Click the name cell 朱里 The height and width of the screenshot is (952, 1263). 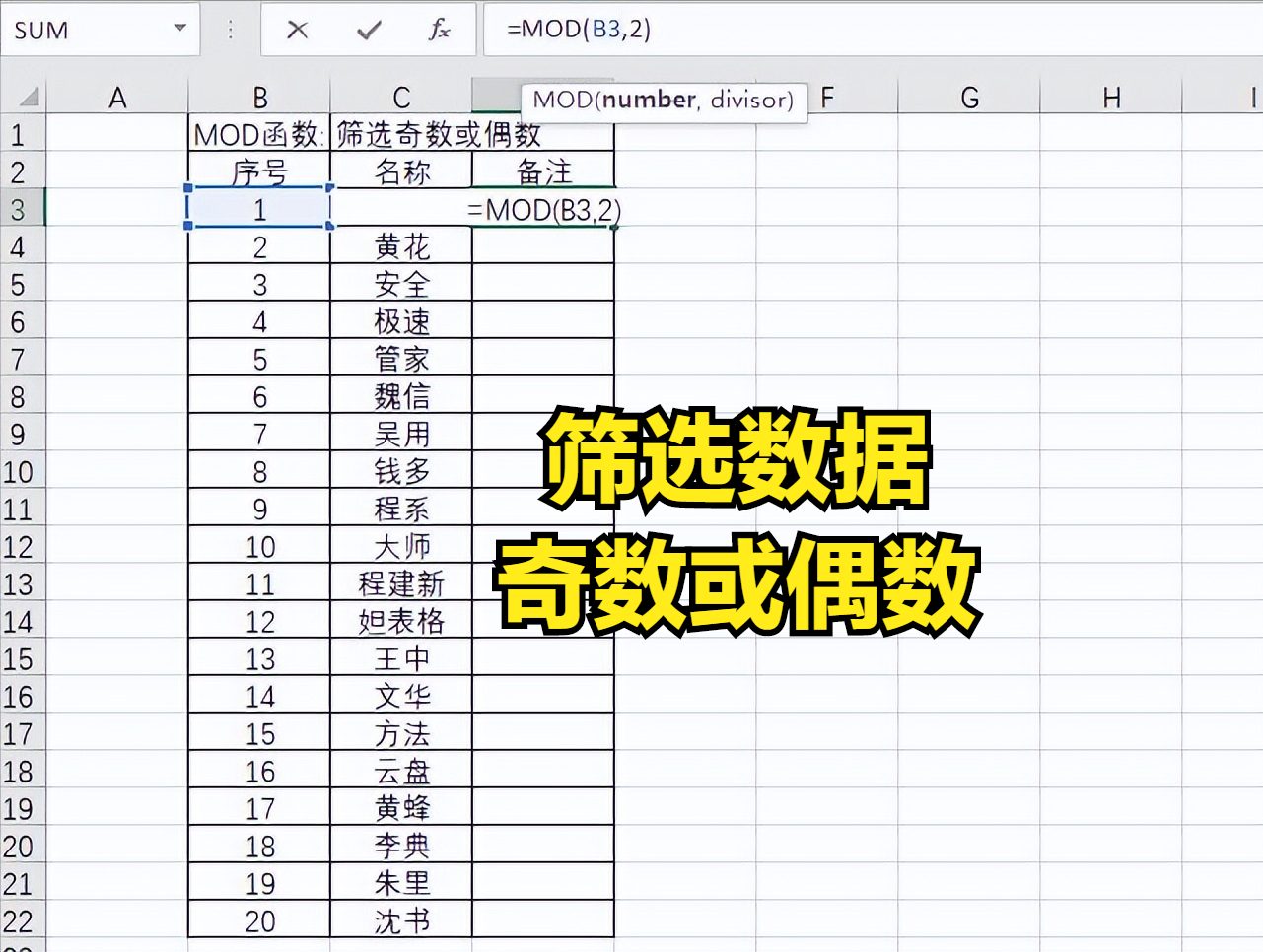point(401,883)
